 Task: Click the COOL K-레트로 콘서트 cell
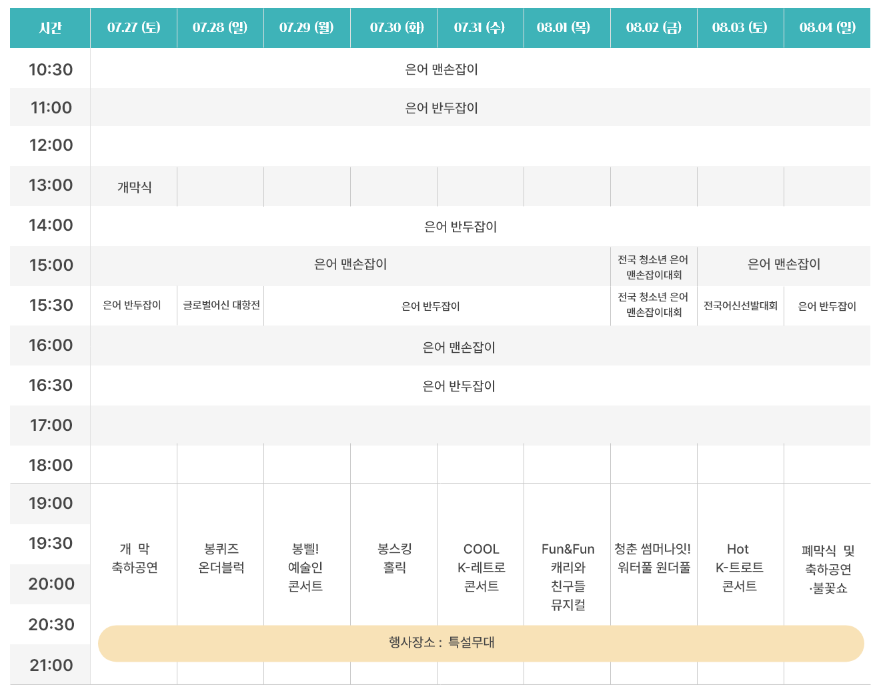click(x=480, y=555)
